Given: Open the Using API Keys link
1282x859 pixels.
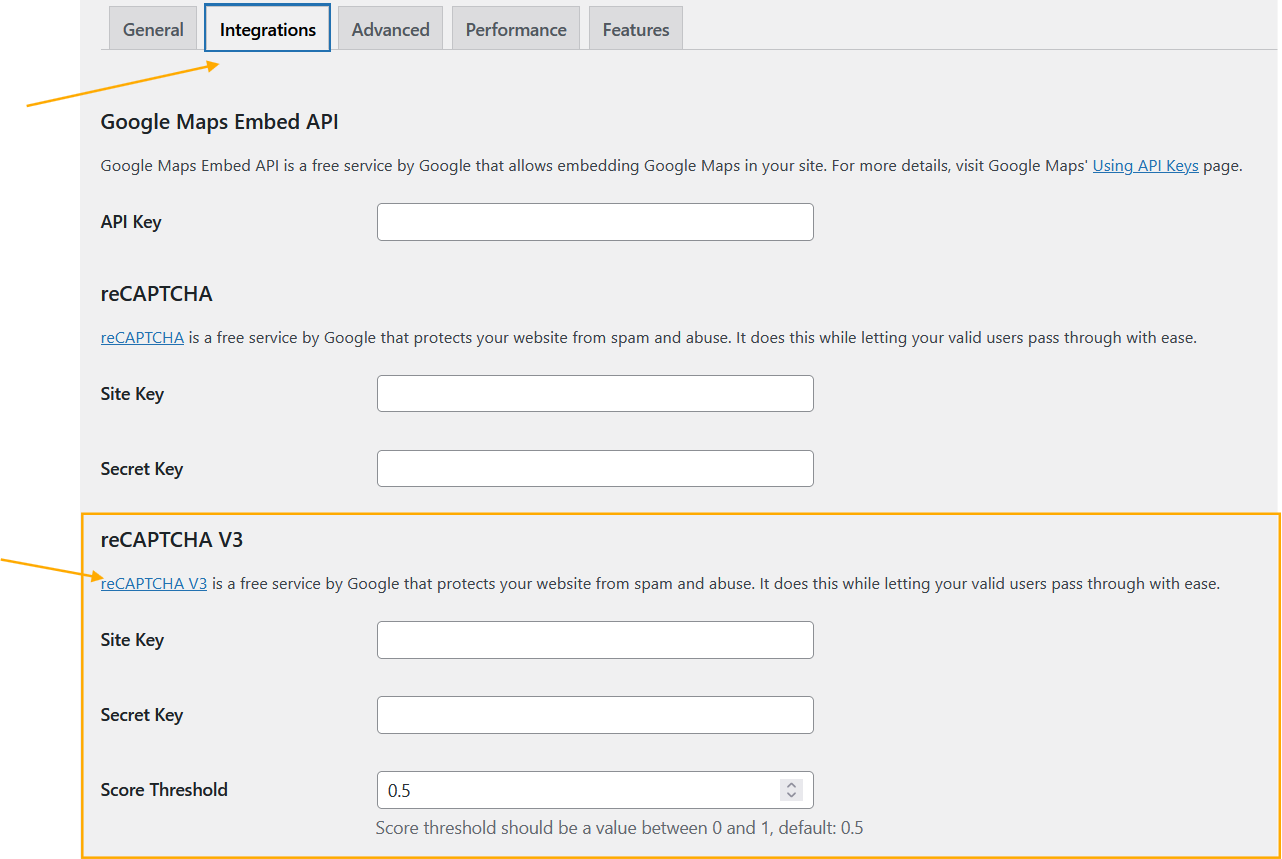Looking at the screenshot, I should point(1145,166).
